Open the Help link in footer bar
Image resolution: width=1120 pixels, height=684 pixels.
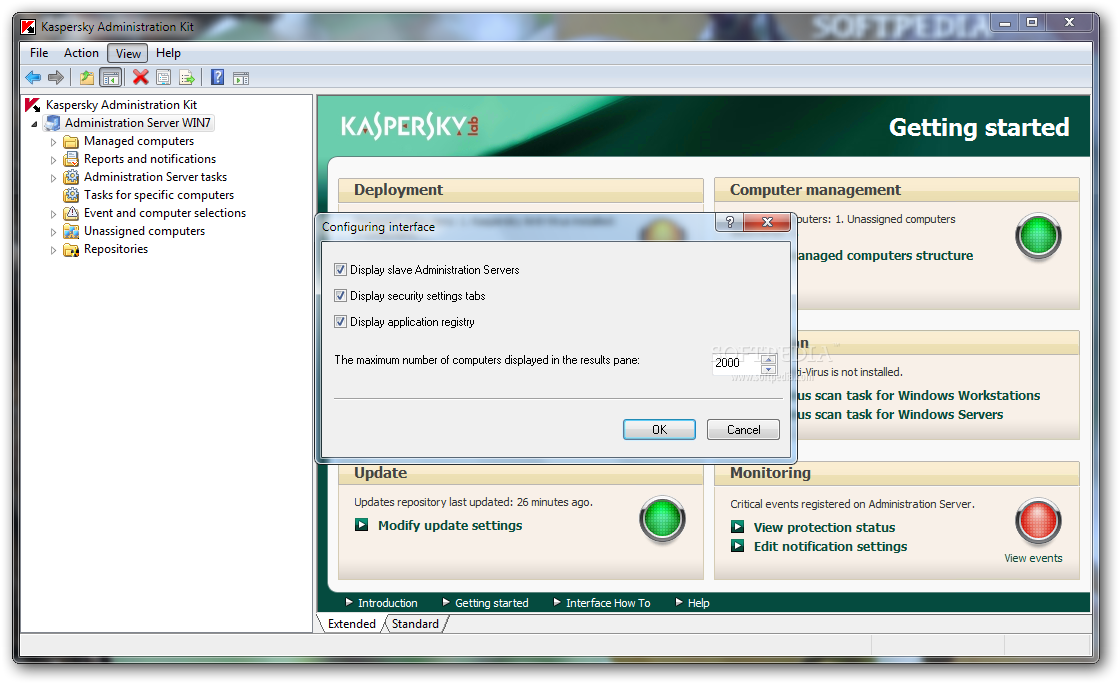(699, 603)
